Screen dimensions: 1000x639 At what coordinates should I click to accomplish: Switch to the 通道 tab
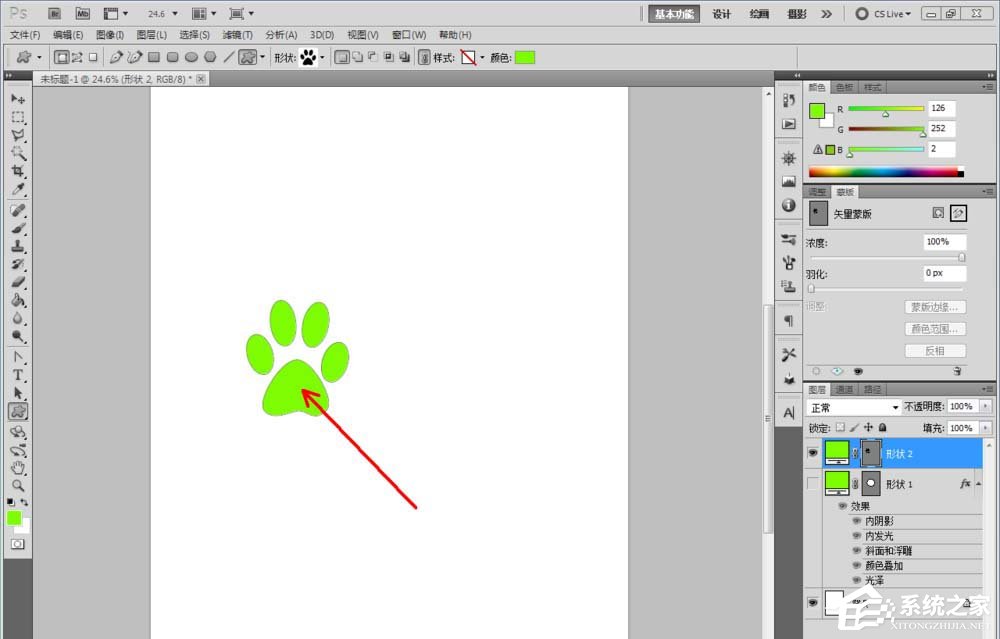(x=844, y=389)
